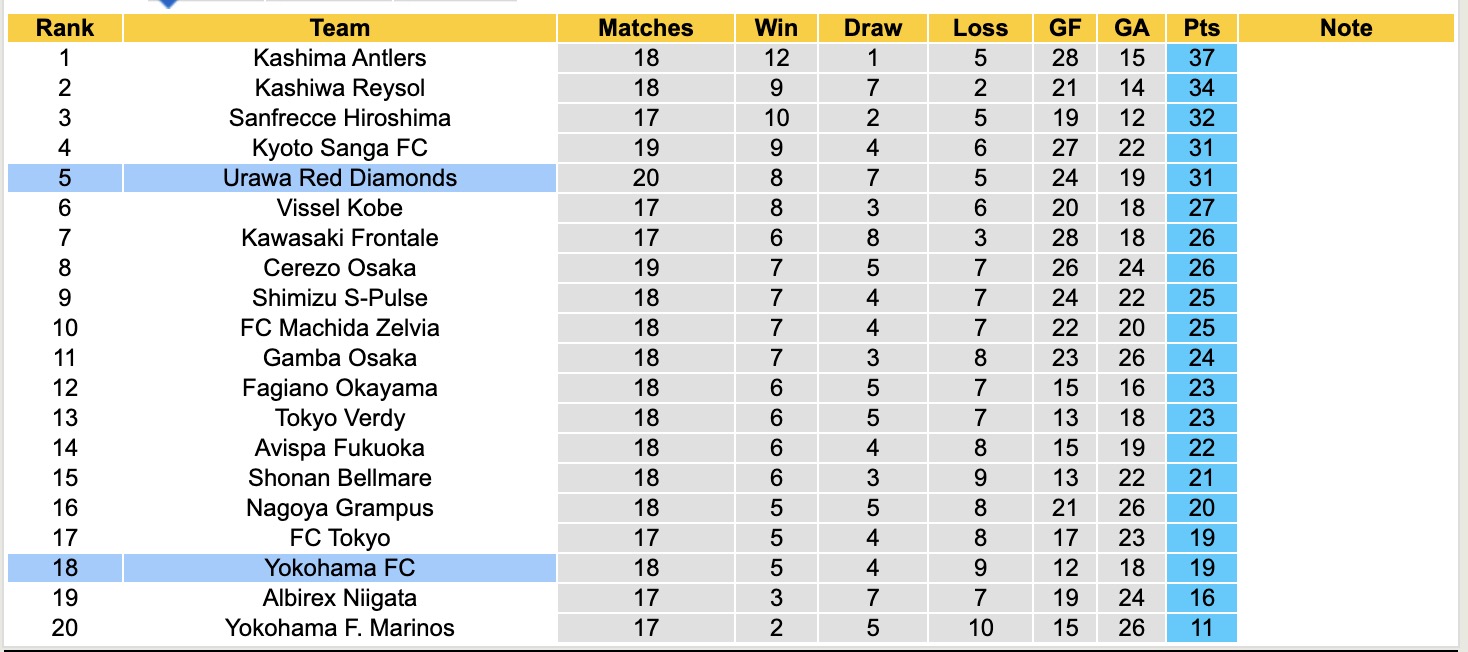Click the Matches column header
The width and height of the screenshot is (1468, 652).
click(646, 28)
